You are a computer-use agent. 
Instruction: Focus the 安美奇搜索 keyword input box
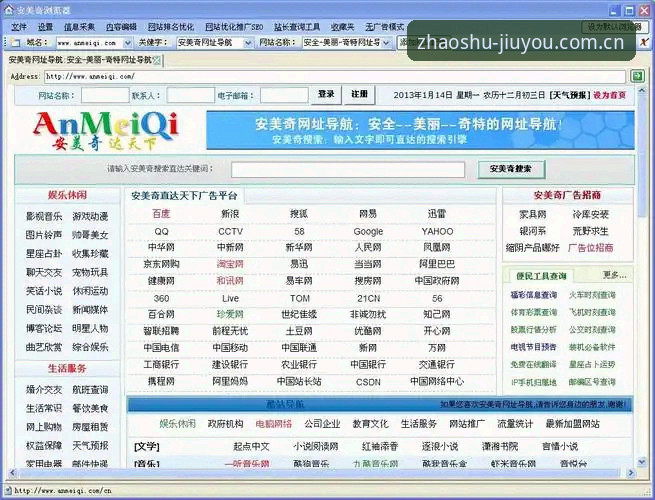click(x=348, y=170)
